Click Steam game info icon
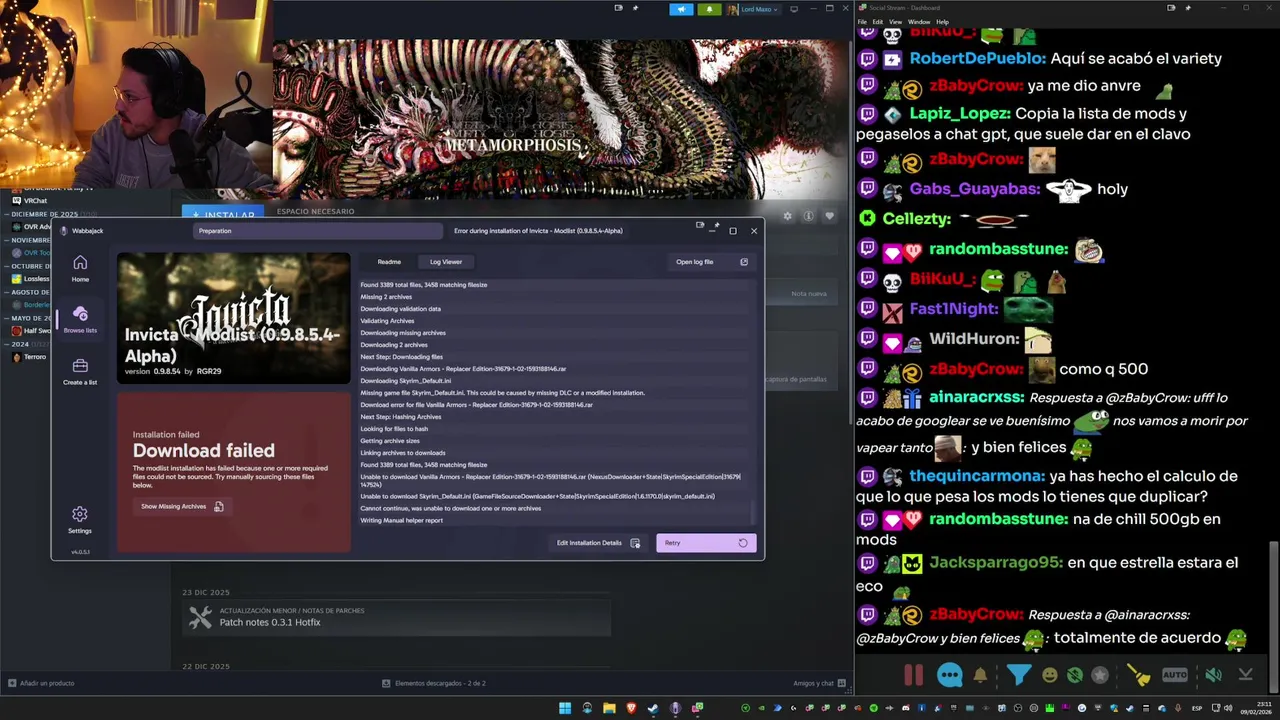Viewport: 1280px width, 720px height. pos(808,216)
